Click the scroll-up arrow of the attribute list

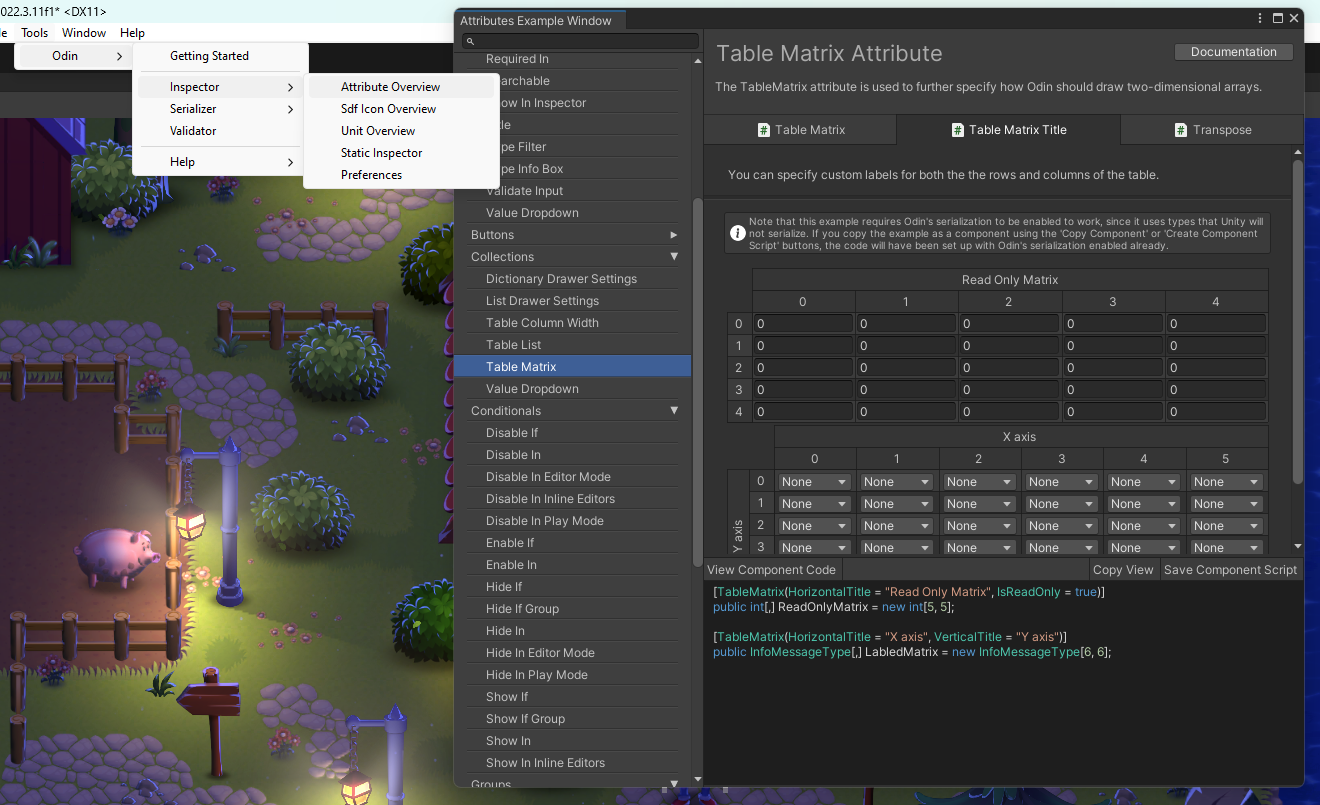697,60
